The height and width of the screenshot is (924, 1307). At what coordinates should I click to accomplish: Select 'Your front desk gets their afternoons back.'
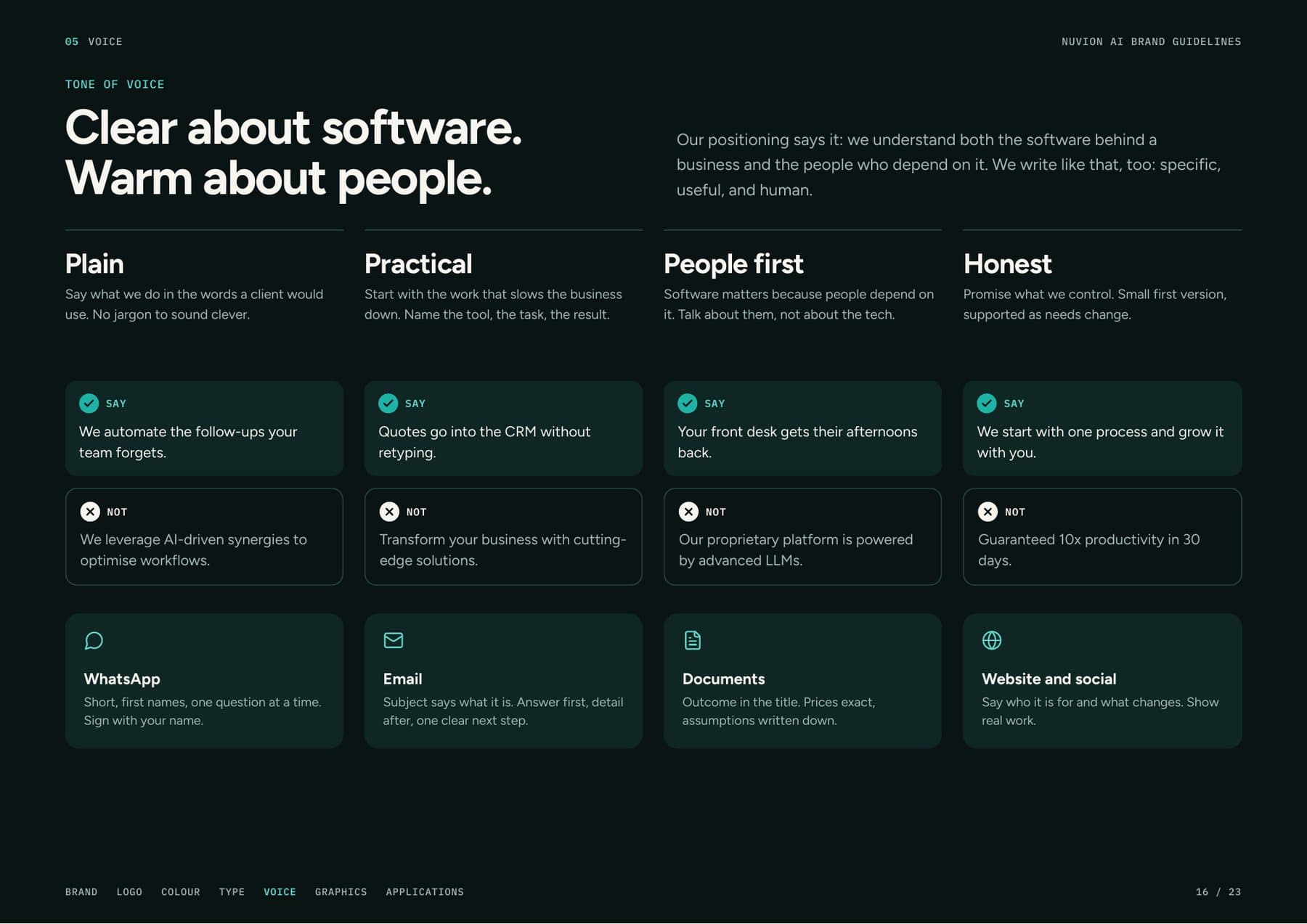[x=797, y=442]
